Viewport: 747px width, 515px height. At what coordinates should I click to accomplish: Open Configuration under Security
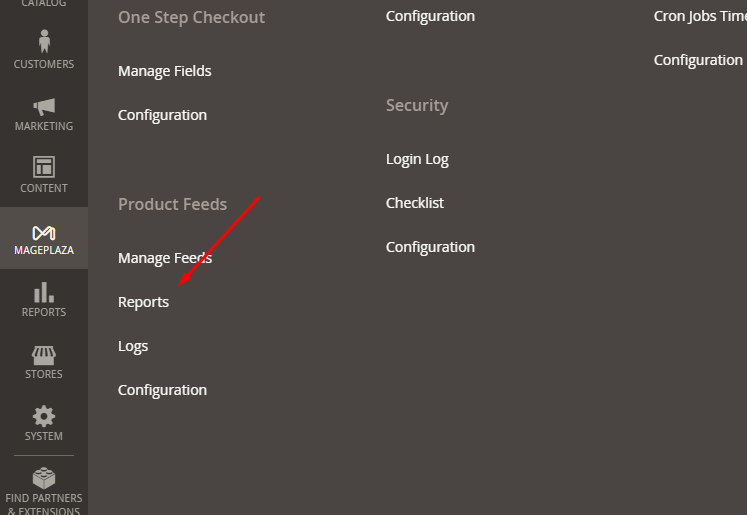(430, 247)
